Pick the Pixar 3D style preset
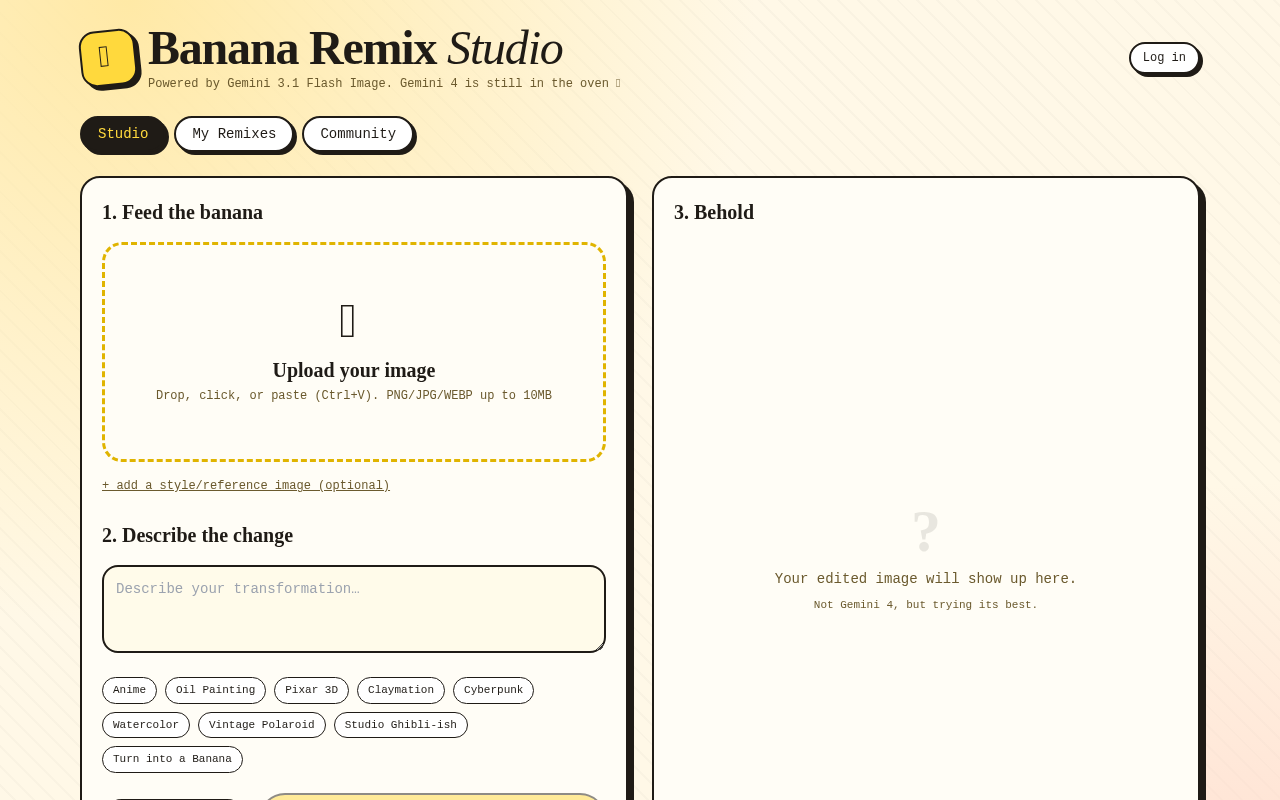This screenshot has width=1280, height=800. click(311, 690)
